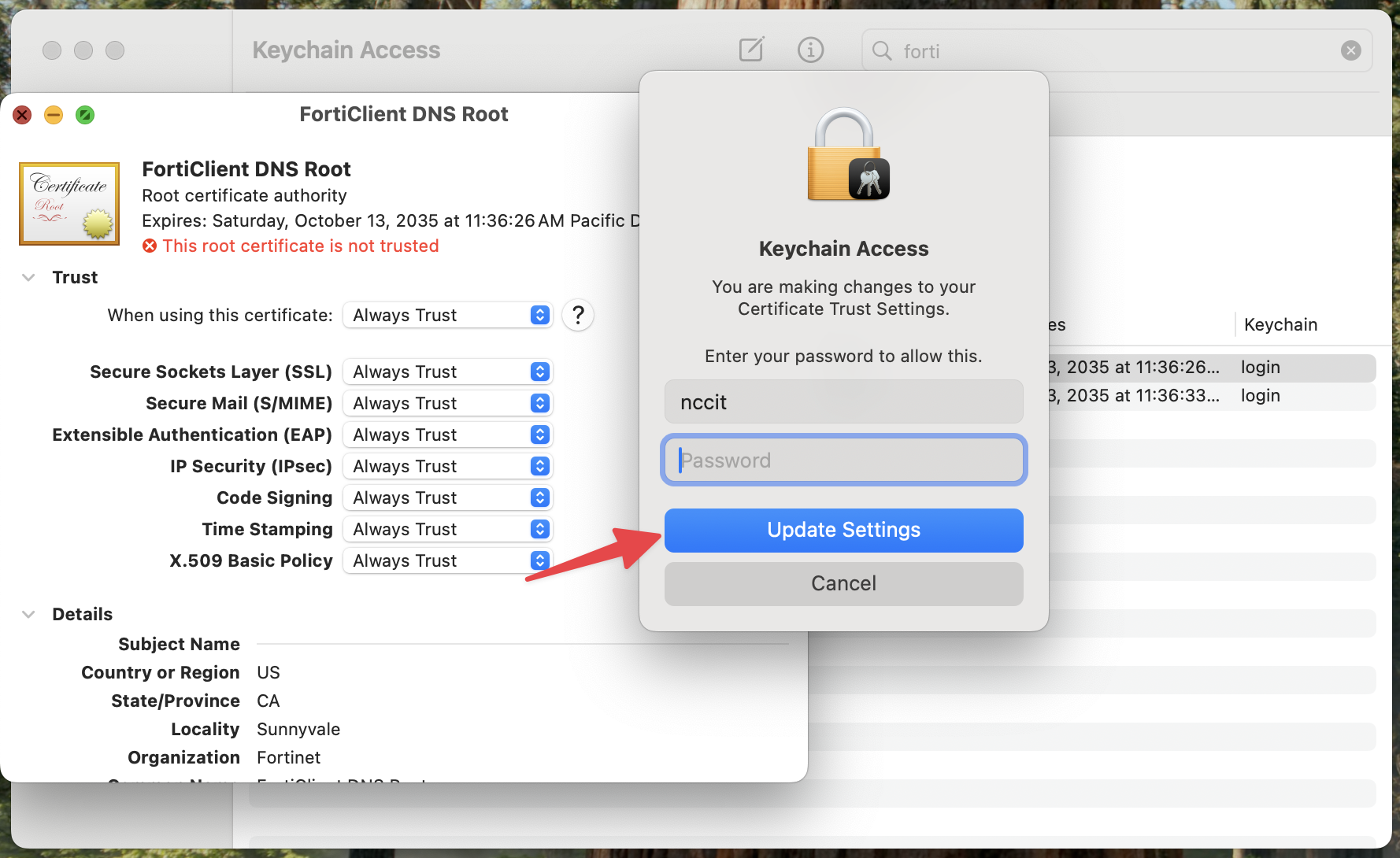Open the 'When using this certificate' dropdown
The image size is (1400, 858).
447,316
